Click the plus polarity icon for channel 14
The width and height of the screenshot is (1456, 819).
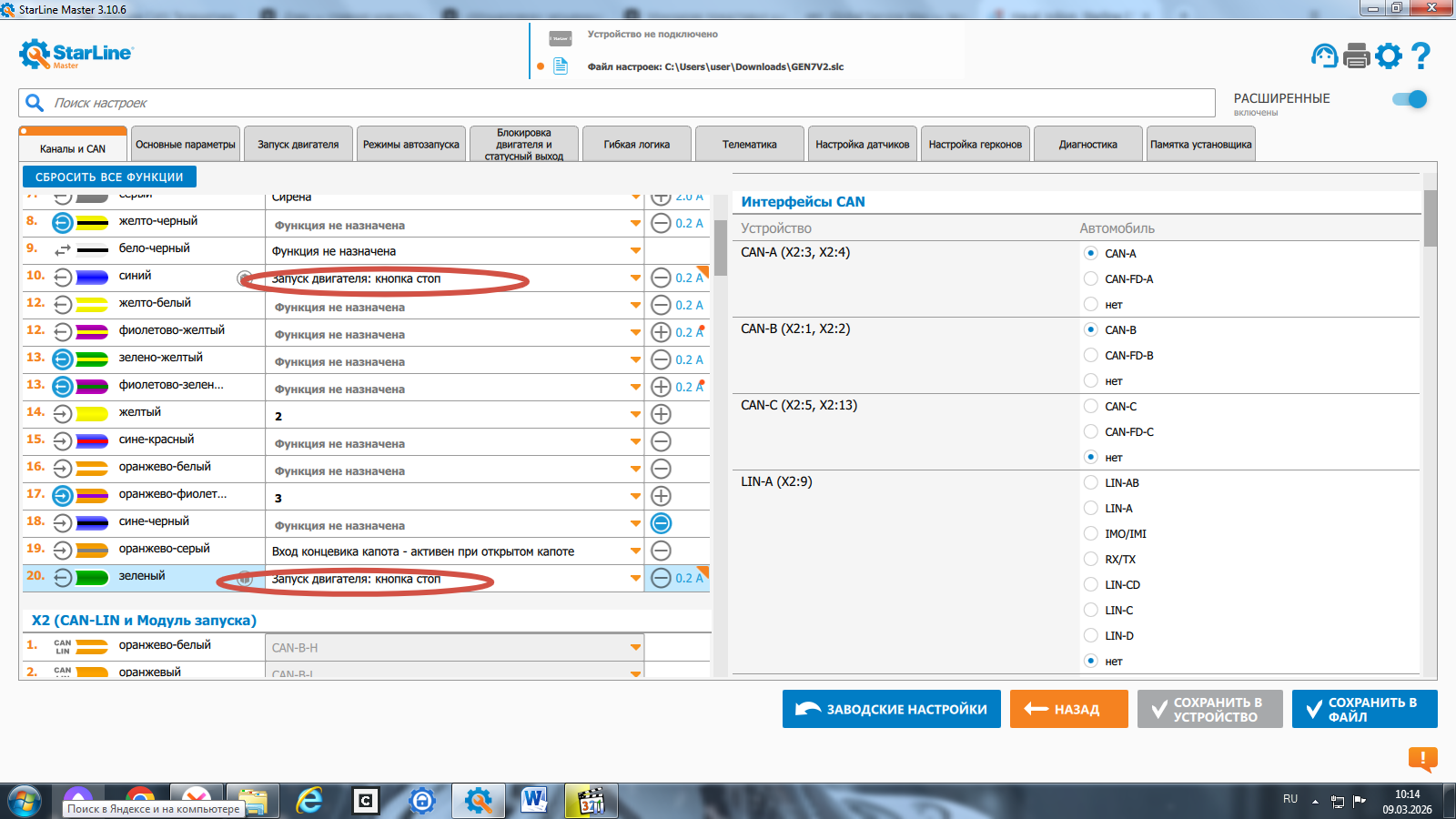pos(662,414)
